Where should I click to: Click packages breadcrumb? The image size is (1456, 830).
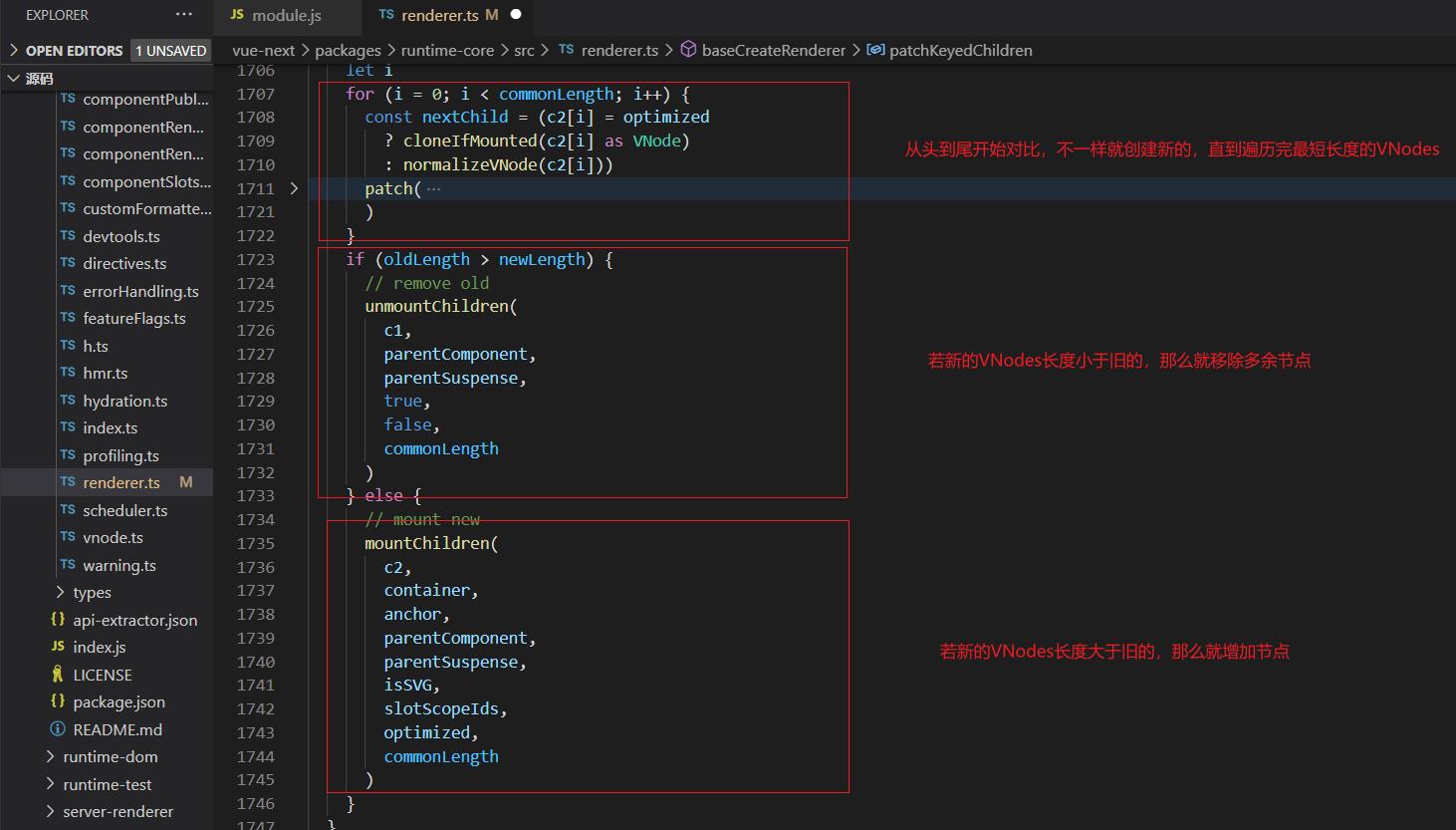pyautogui.click(x=348, y=50)
